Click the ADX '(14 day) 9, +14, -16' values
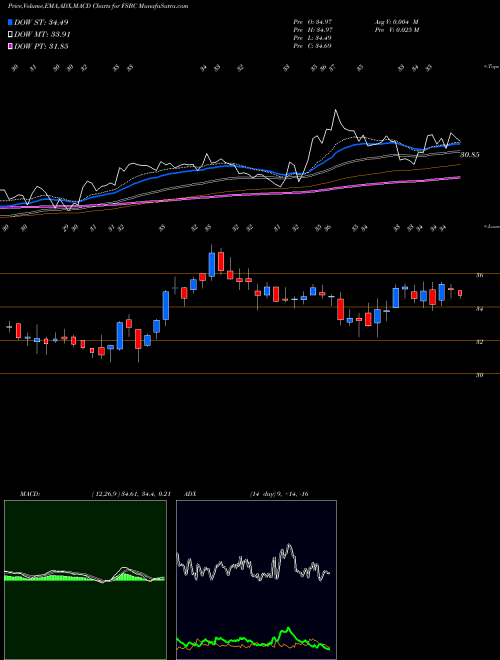Viewport: 500px width, 660px height. pos(279,494)
